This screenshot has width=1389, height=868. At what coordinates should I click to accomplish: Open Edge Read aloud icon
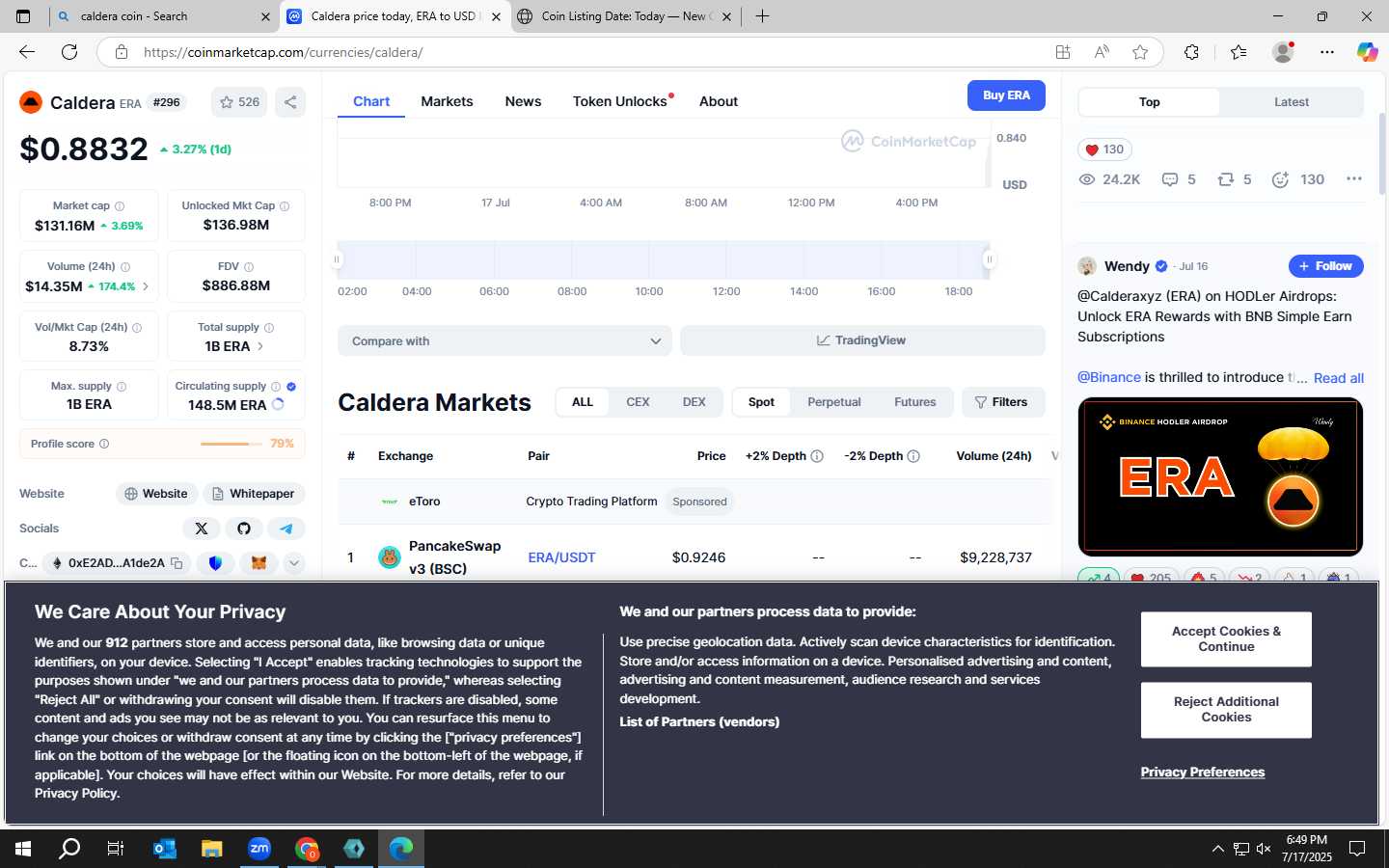[x=1102, y=52]
